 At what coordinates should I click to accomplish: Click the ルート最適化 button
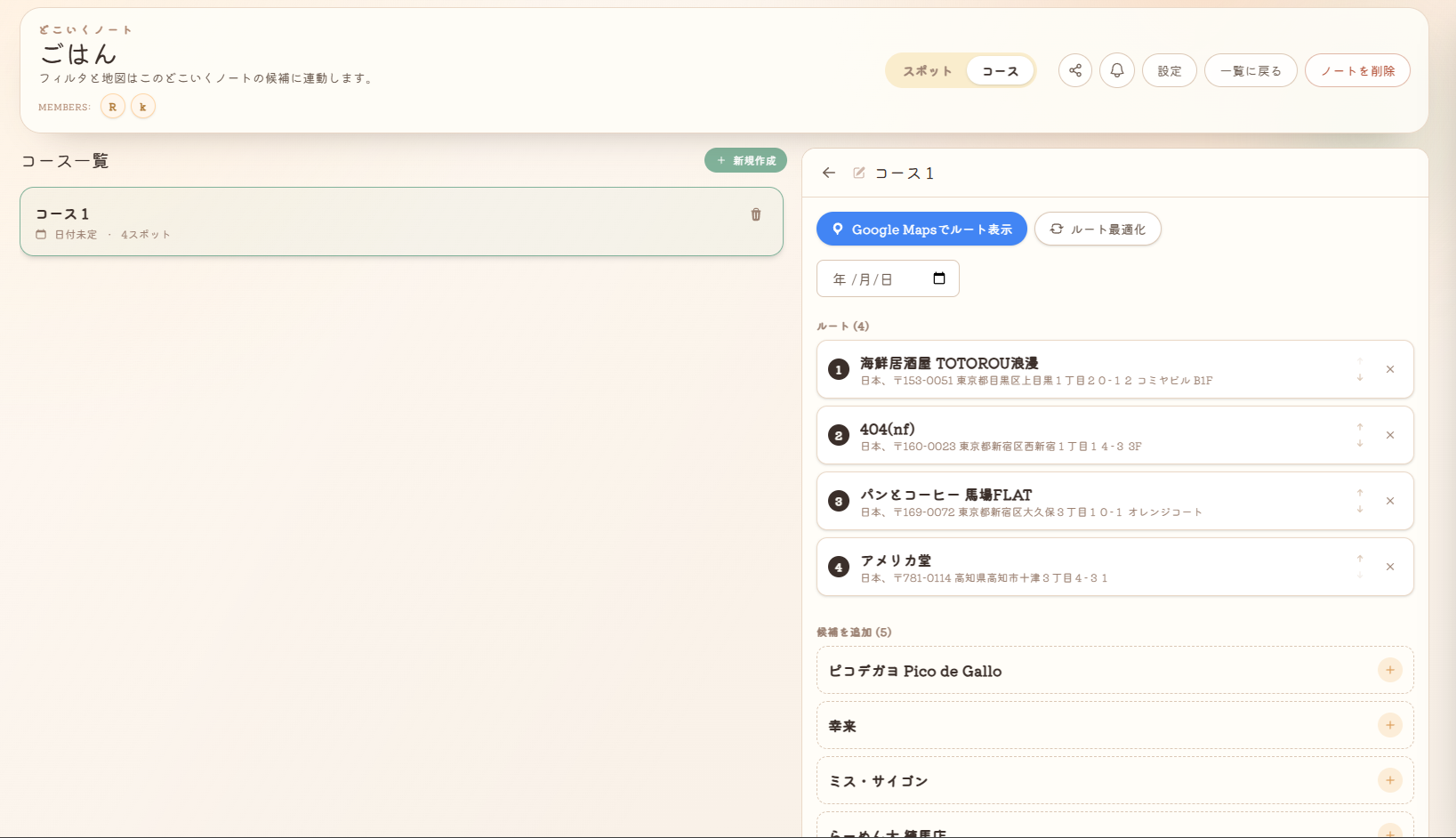pyautogui.click(x=1098, y=229)
